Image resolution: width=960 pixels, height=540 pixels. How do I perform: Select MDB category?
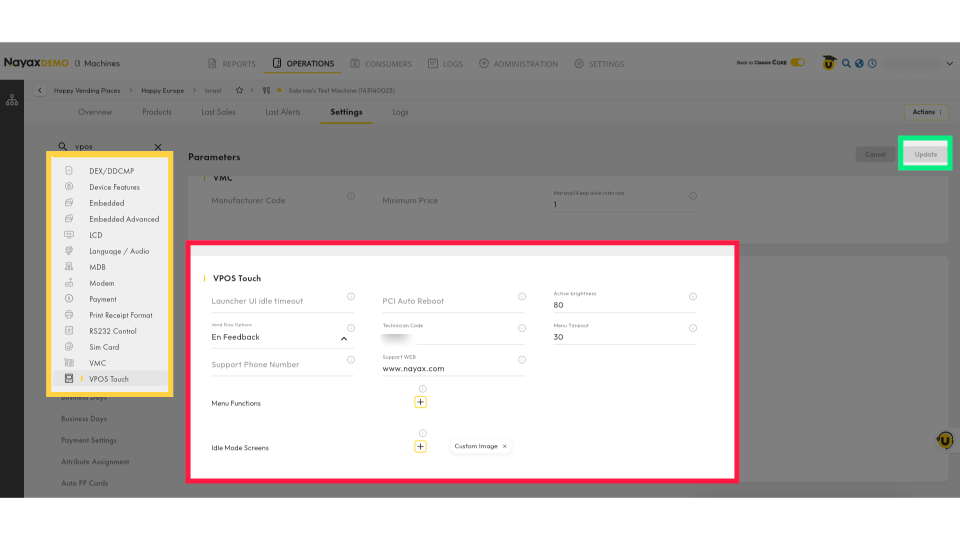tap(110, 267)
